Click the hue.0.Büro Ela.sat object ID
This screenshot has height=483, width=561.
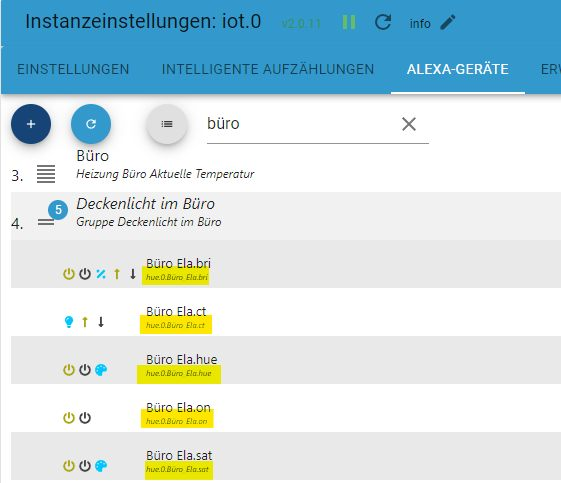click(177, 469)
